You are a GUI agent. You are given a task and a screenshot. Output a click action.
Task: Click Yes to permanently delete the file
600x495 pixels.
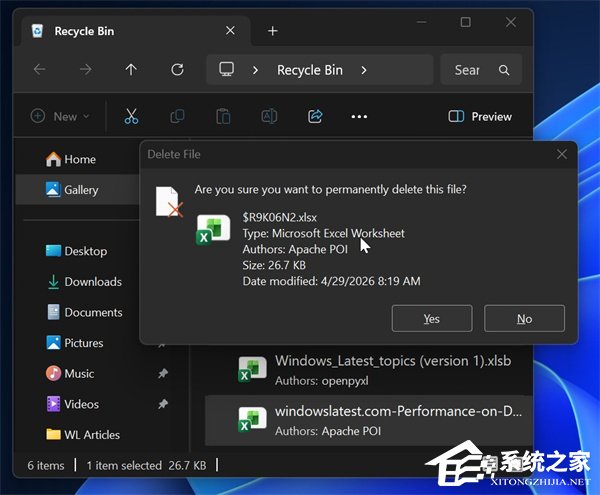(432, 318)
